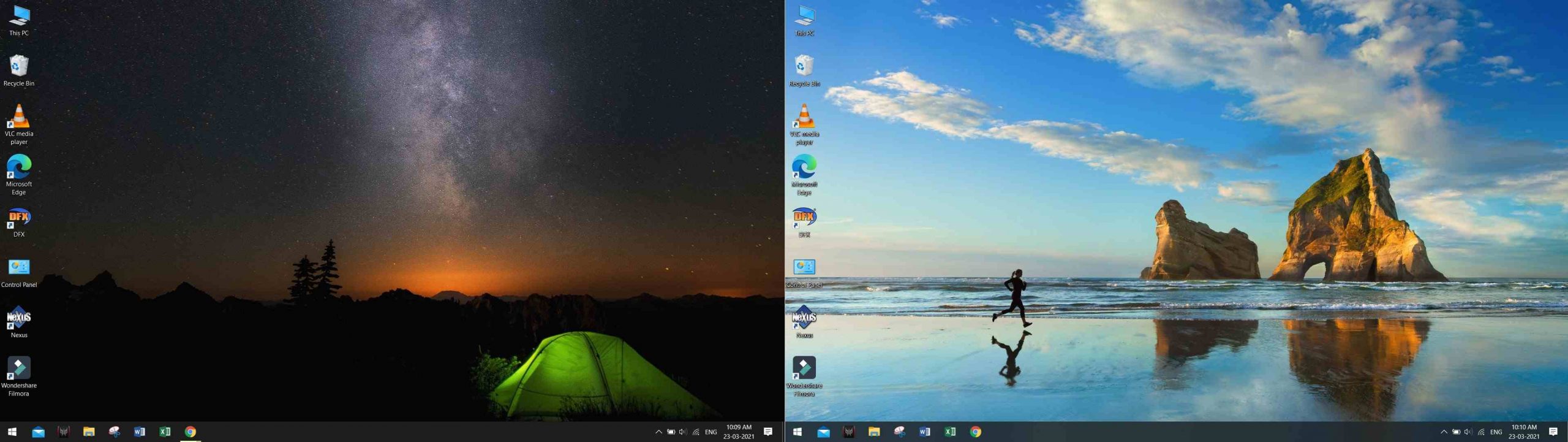This screenshot has height=442, width=1568.
Task: Switch to Chrome on night-sky desktop taskbar
Action: (190, 432)
